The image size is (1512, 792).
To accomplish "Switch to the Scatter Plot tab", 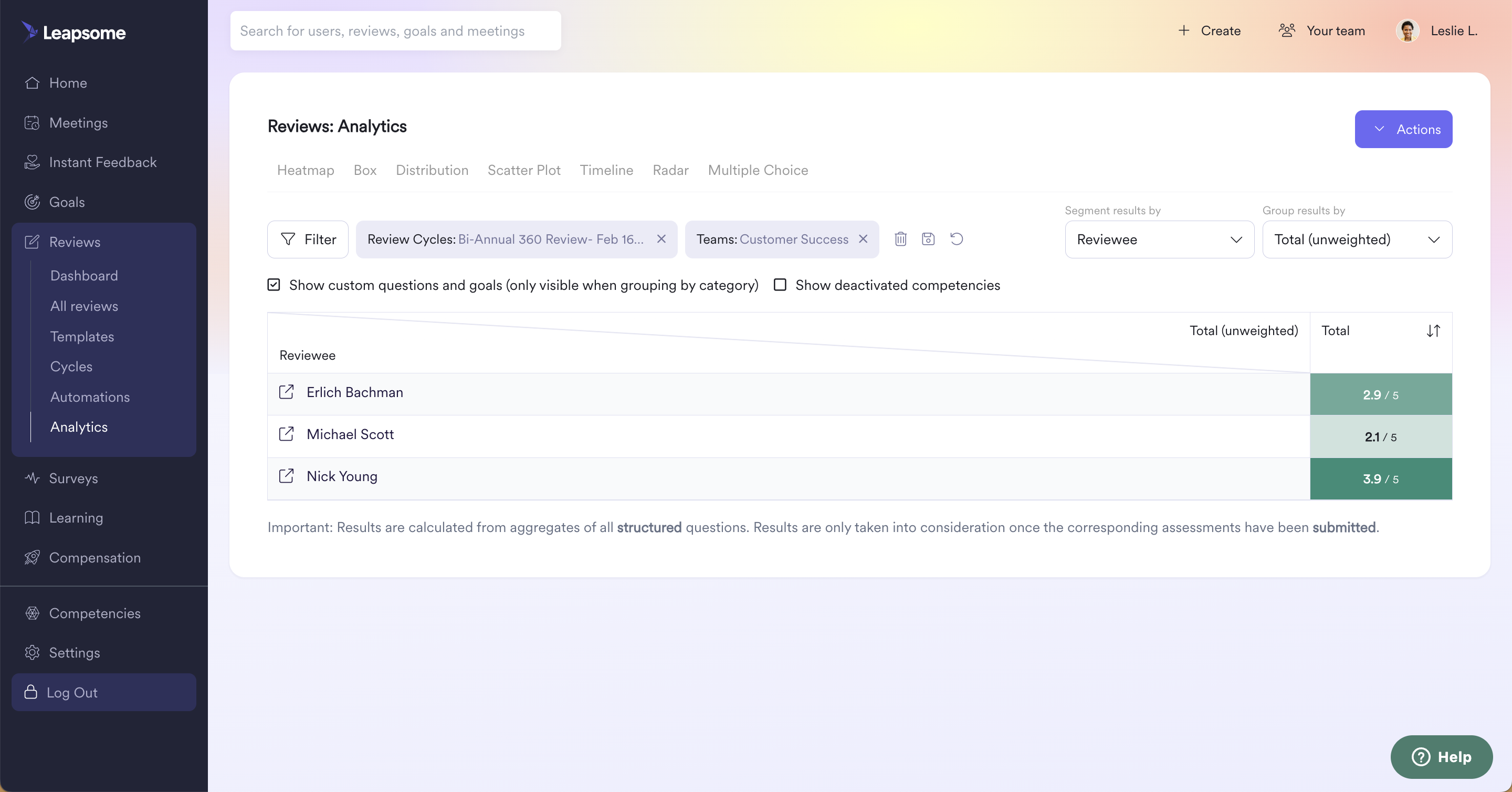I will point(523,170).
